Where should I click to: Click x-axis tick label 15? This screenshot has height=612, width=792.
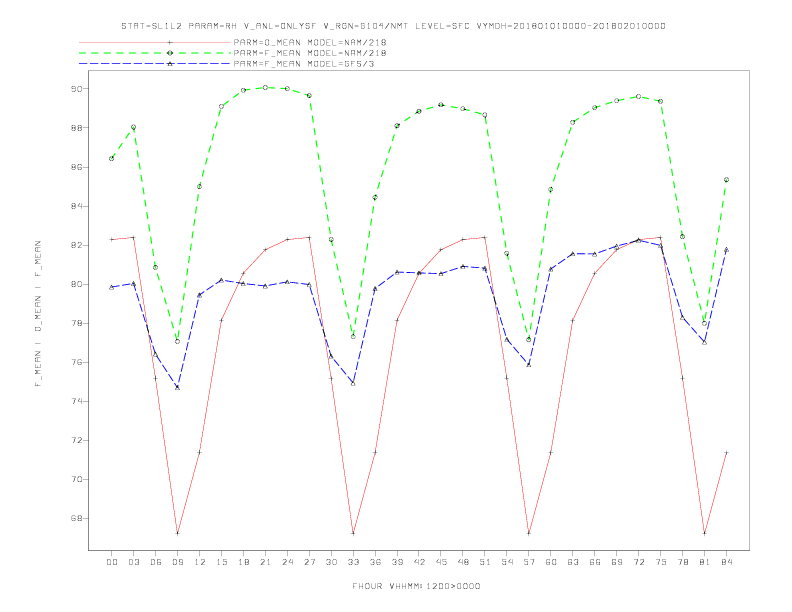[x=221, y=562]
